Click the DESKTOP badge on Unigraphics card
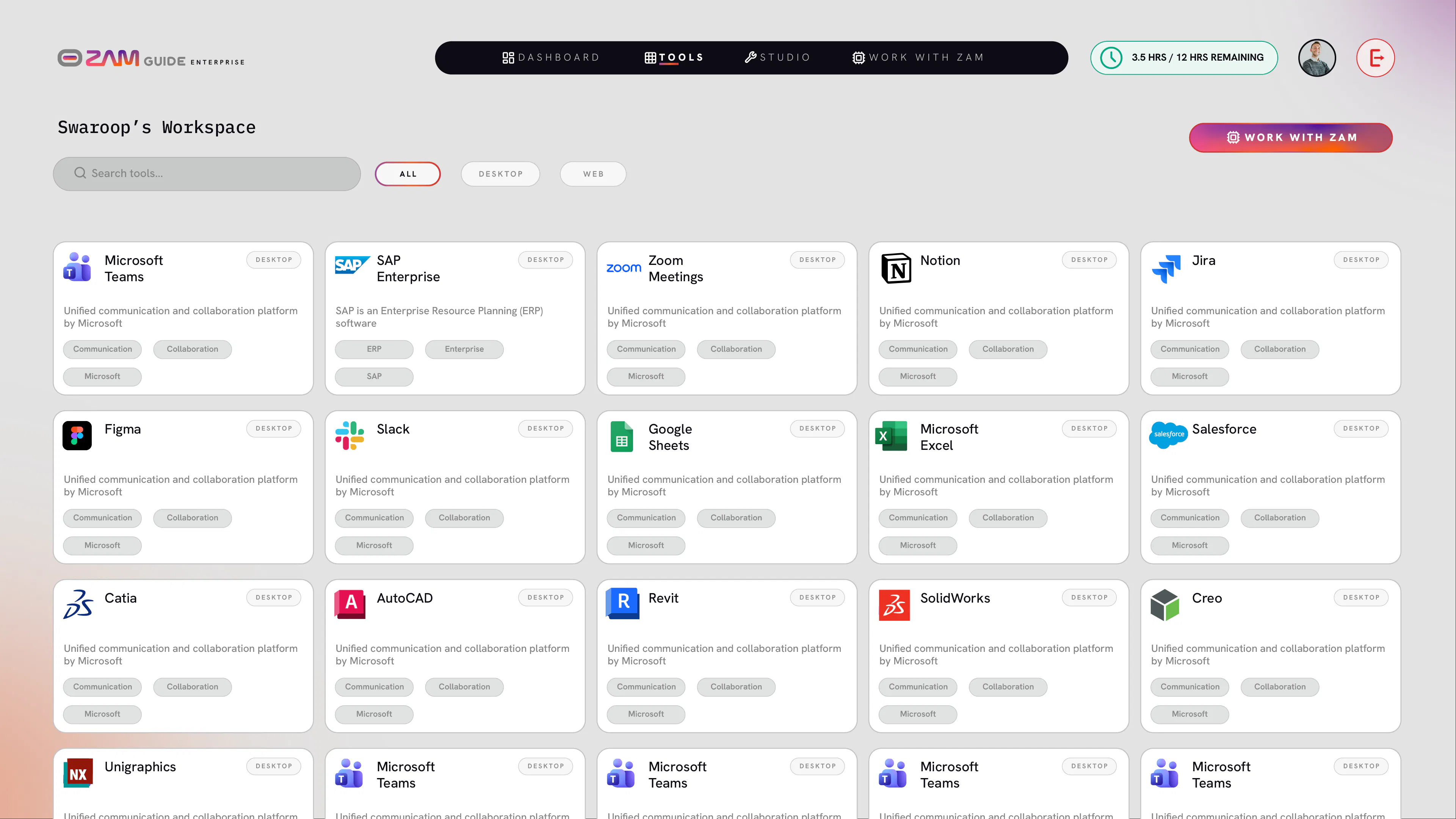Image resolution: width=1456 pixels, height=819 pixels. 274,766
